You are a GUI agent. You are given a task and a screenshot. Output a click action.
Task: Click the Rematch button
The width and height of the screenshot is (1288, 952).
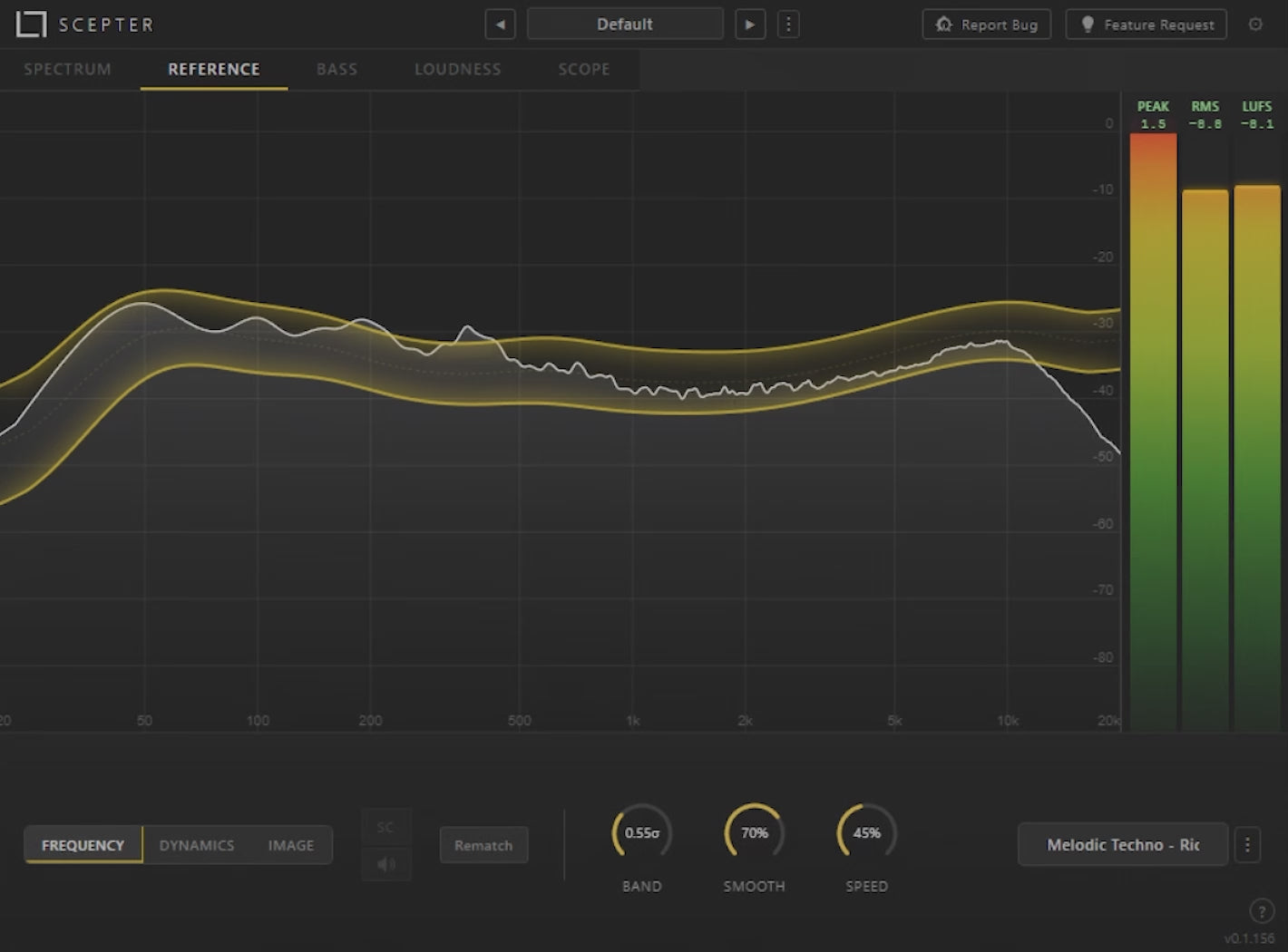483,845
